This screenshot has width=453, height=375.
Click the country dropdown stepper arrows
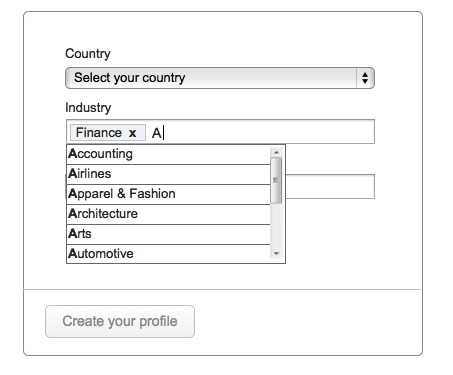tap(365, 78)
